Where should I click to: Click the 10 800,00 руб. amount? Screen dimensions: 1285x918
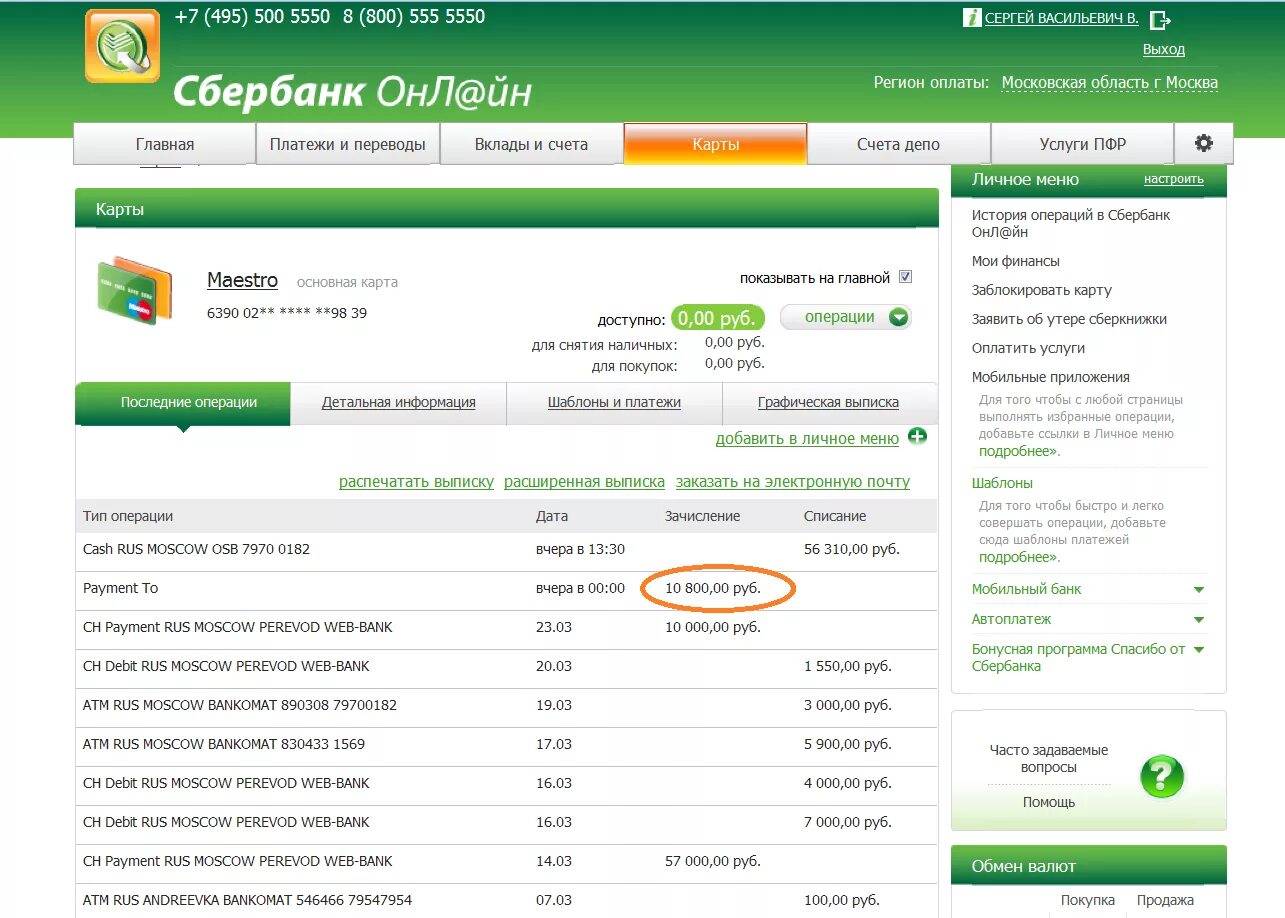[713, 588]
